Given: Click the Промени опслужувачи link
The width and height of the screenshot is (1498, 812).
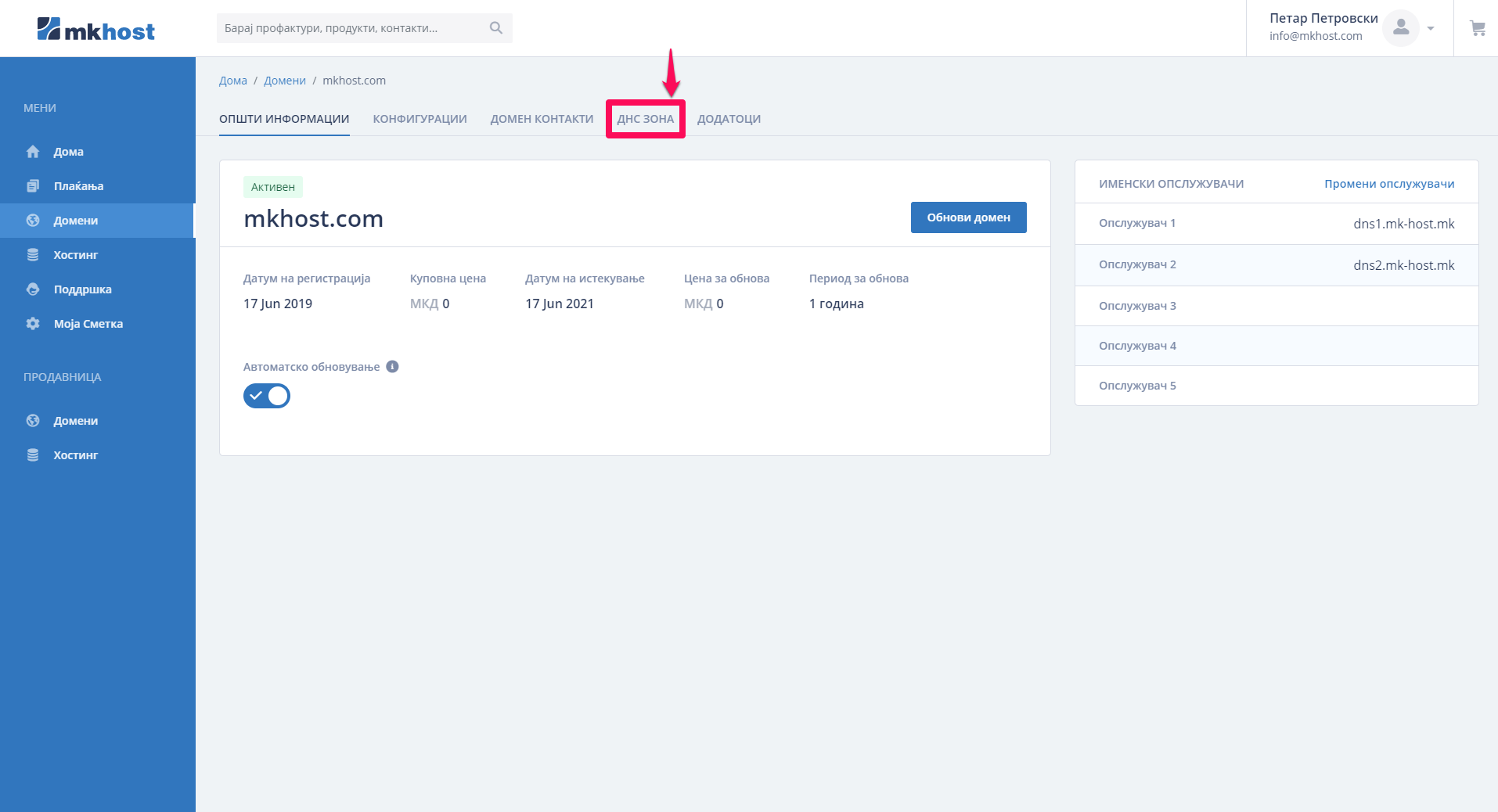Looking at the screenshot, I should [1389, 184].
